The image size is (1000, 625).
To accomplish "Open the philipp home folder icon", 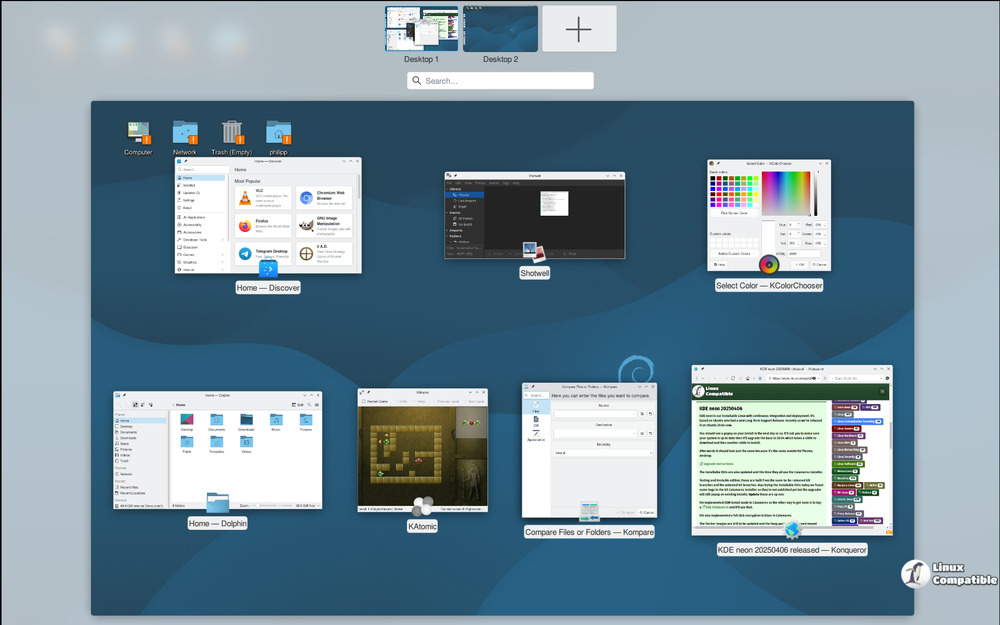I will [x=278, y=133].
